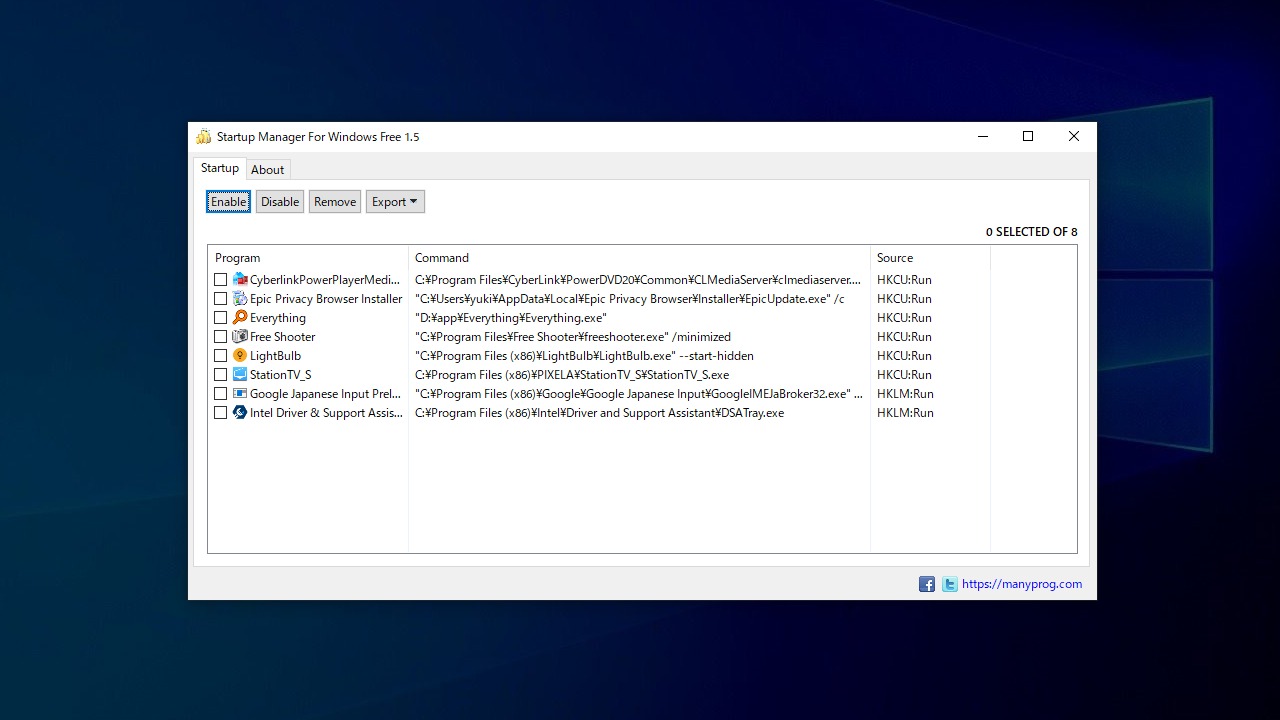The height and width of the screenshot is (720, 1280).
Task: Click the Intel Driver & Support Assistant icon
Action: pyautogui.click(x=240, y=413)
